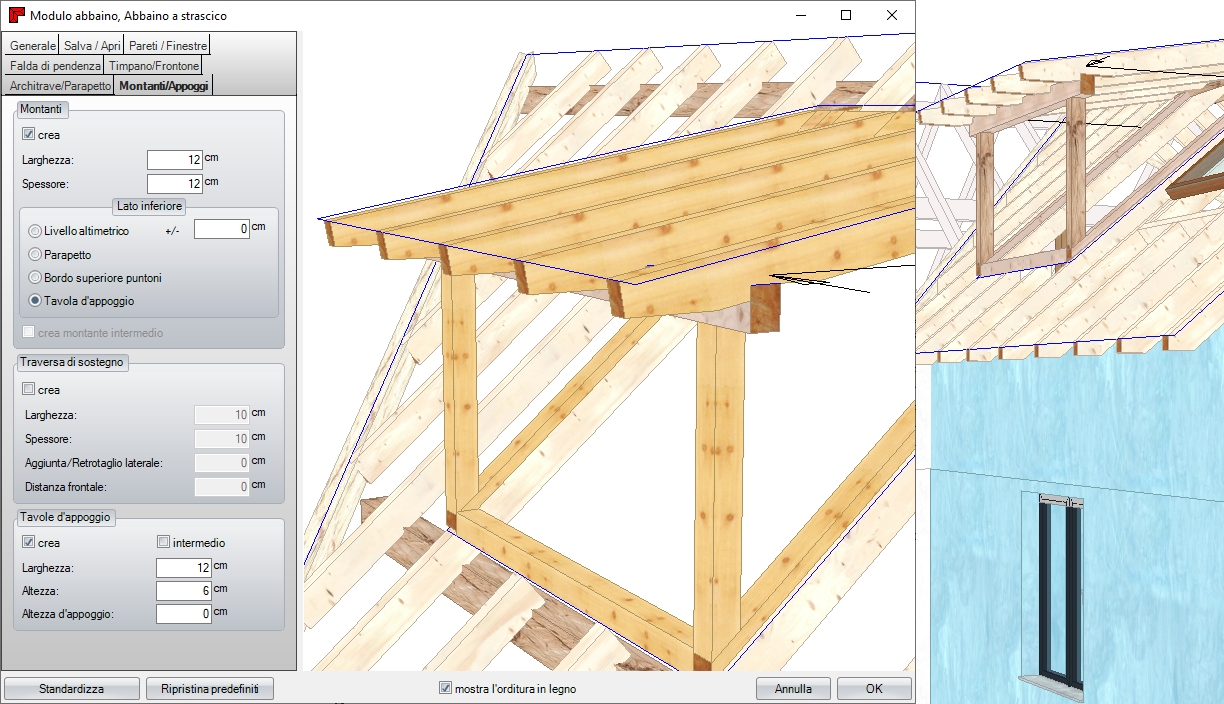
Task: Click the red application icon in title bar
Action: (16, 16)
